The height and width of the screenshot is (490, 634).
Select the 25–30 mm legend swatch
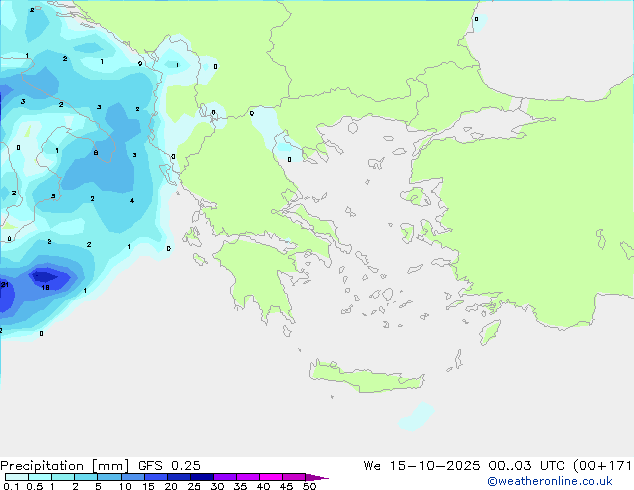201,477
